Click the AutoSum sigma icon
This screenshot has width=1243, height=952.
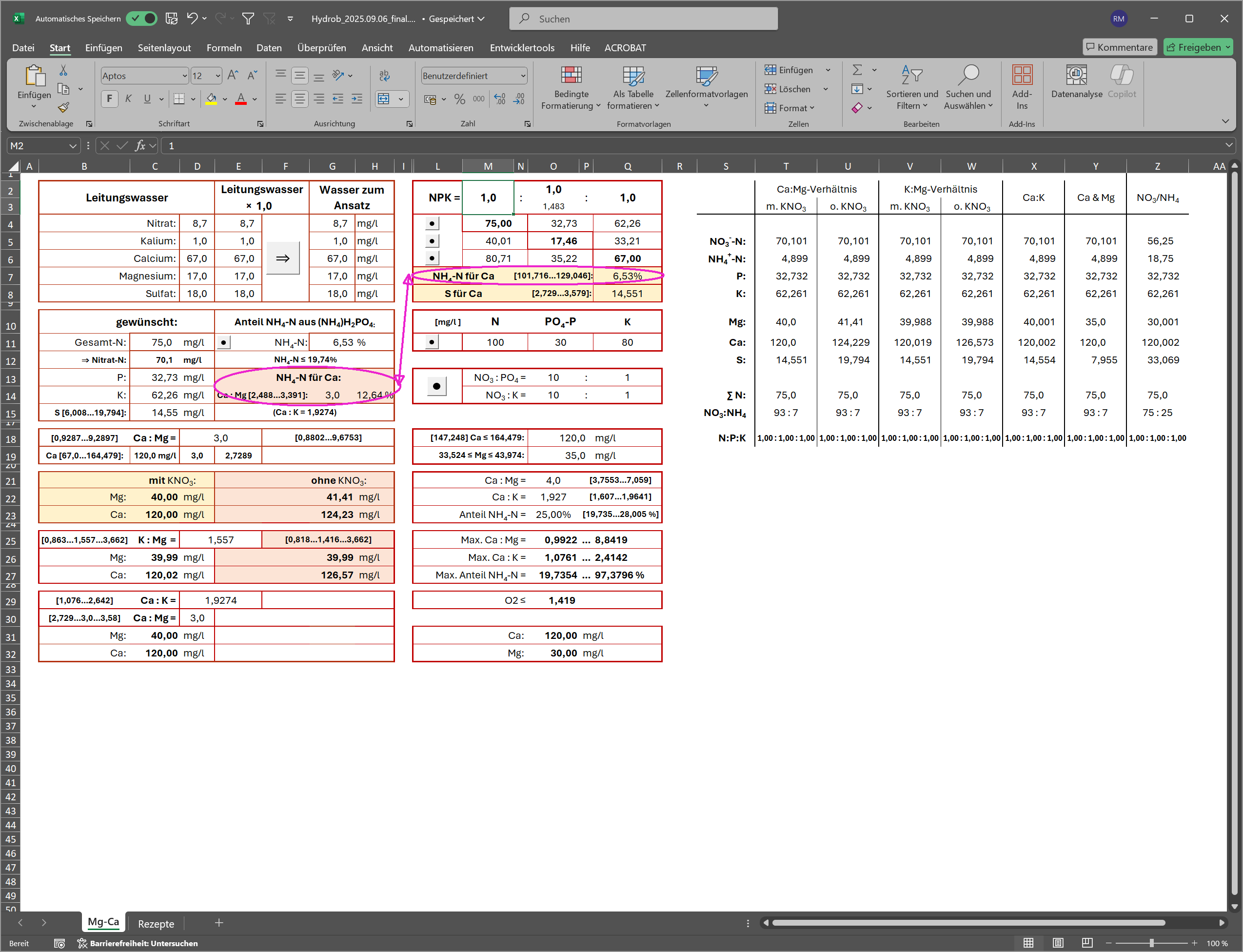tap(857, 70)
